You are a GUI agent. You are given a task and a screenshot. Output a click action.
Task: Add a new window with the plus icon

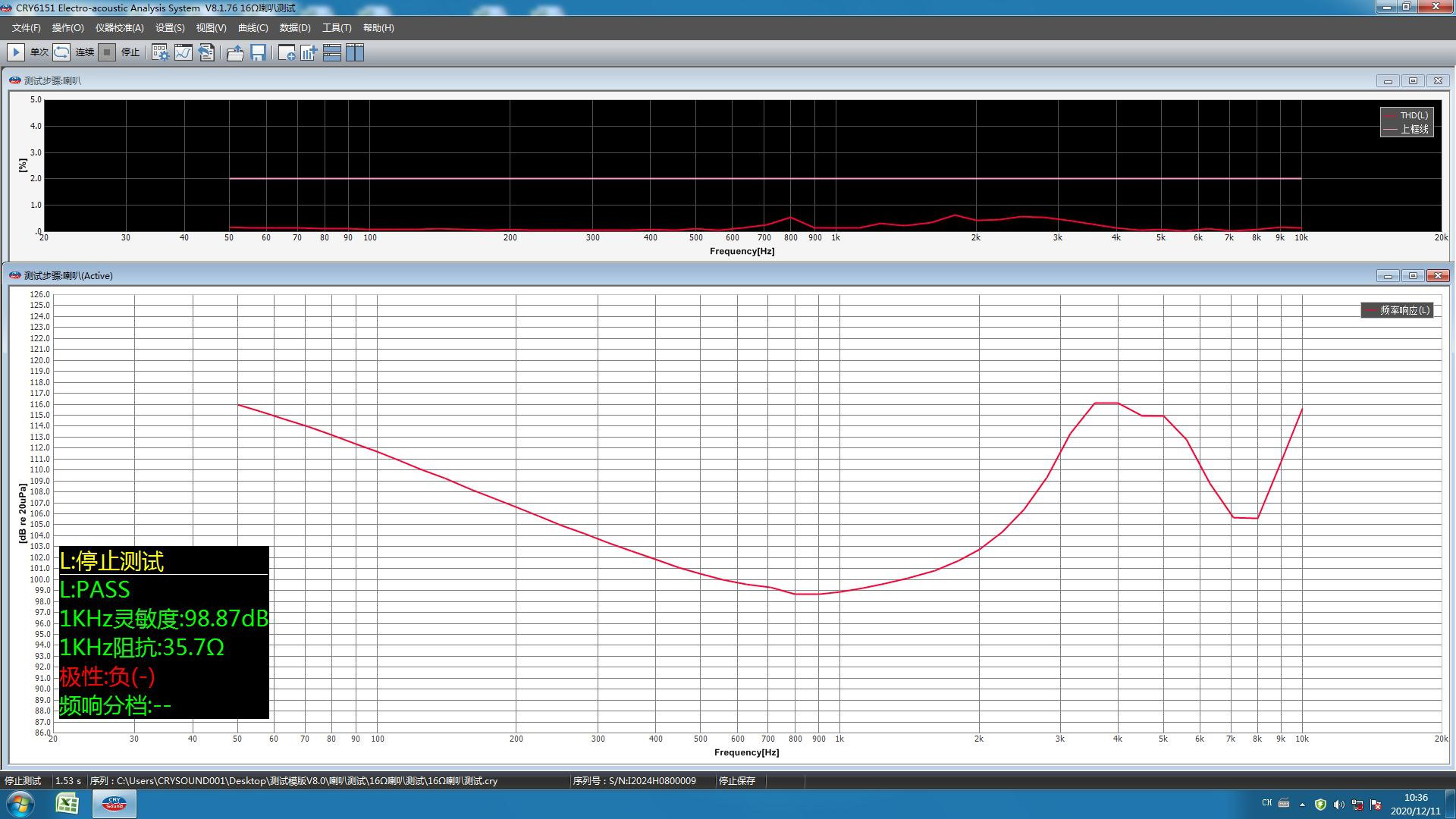coord(287,52)
